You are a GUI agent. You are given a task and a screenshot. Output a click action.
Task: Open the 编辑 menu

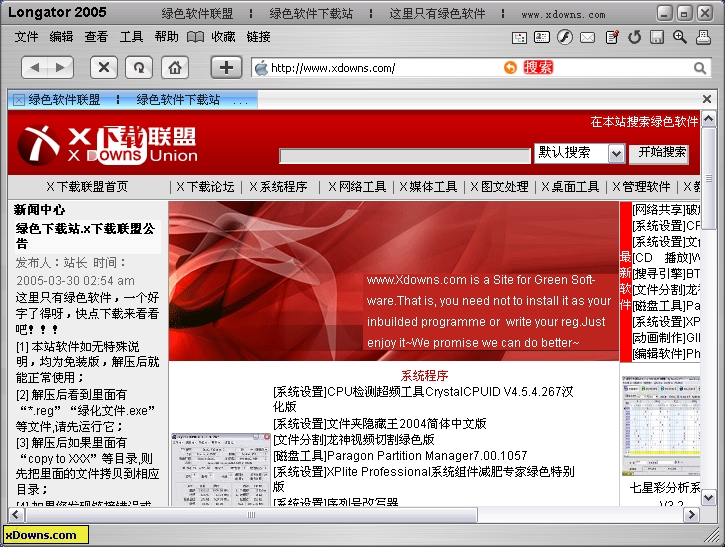click(x=61, y=37)
